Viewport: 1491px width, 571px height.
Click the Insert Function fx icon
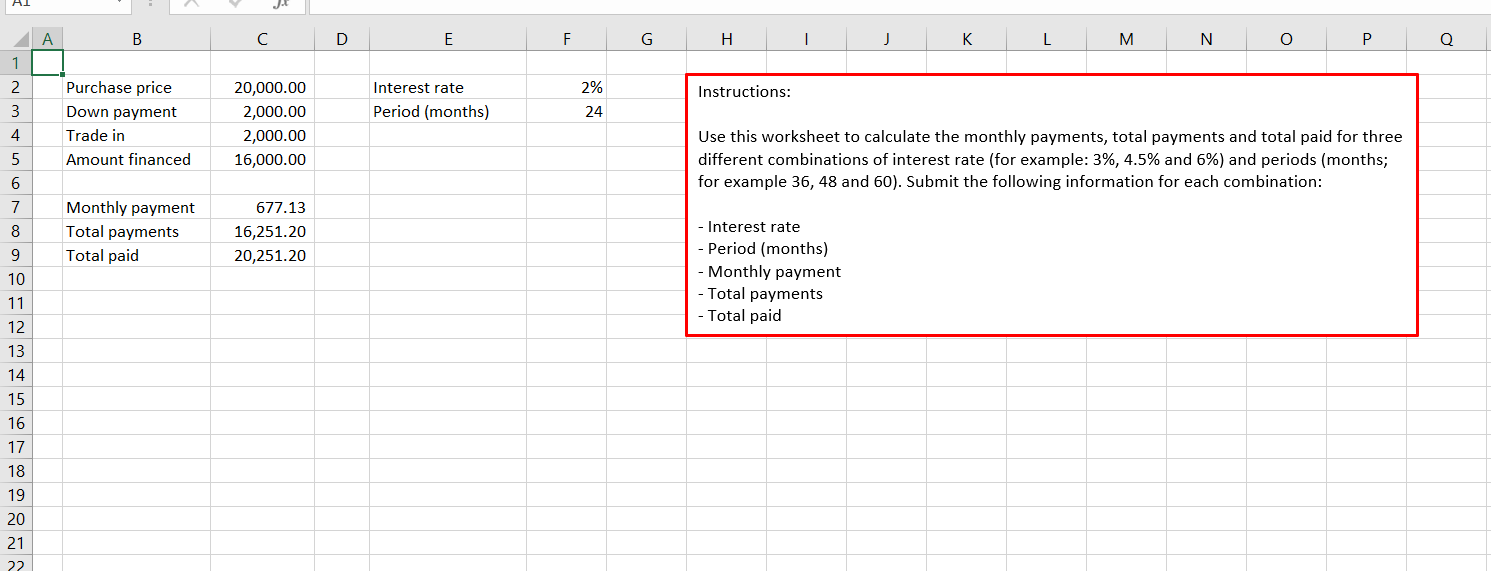point(283,4)
